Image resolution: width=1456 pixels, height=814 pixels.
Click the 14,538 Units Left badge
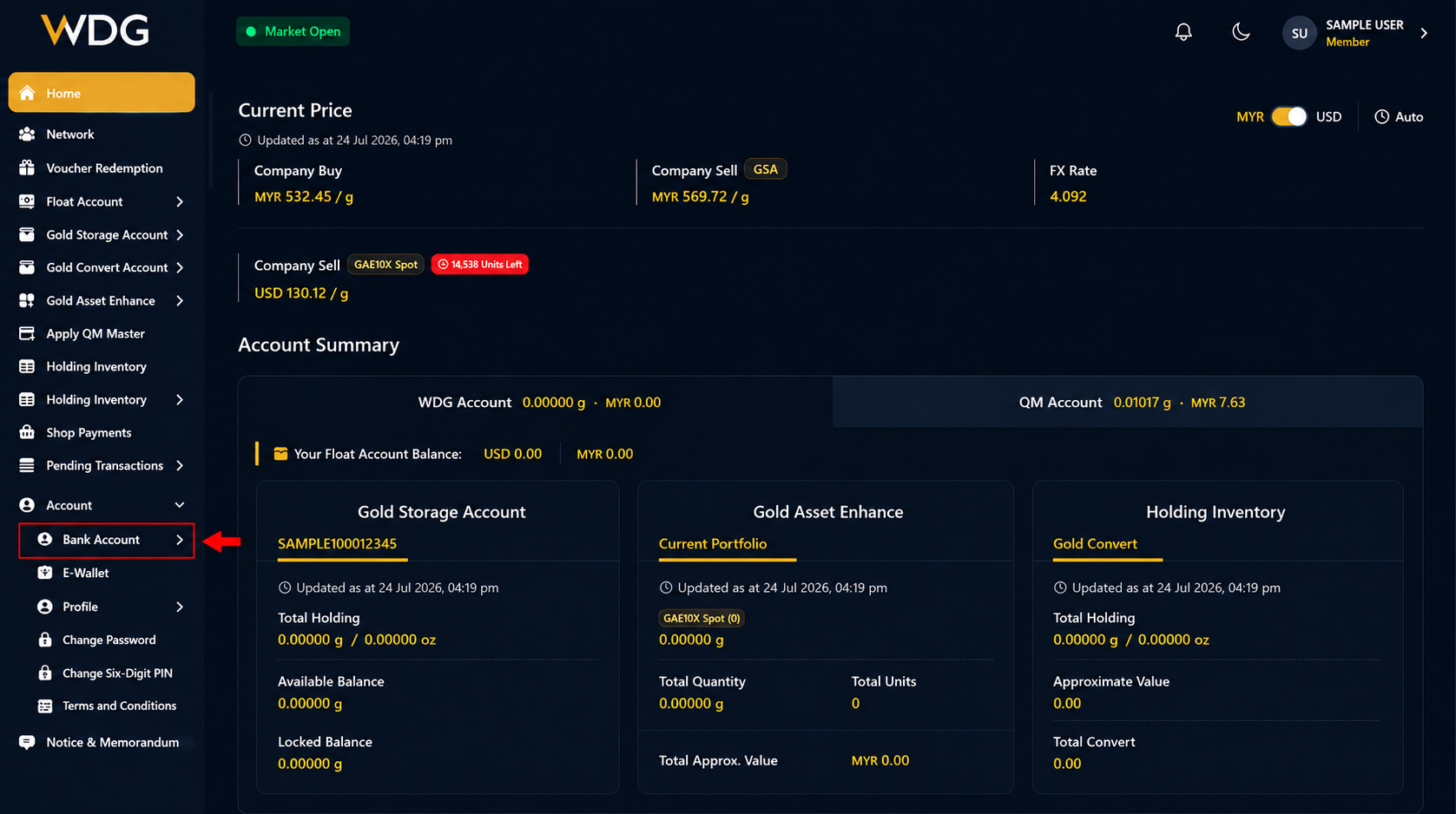tap(480, 264)
